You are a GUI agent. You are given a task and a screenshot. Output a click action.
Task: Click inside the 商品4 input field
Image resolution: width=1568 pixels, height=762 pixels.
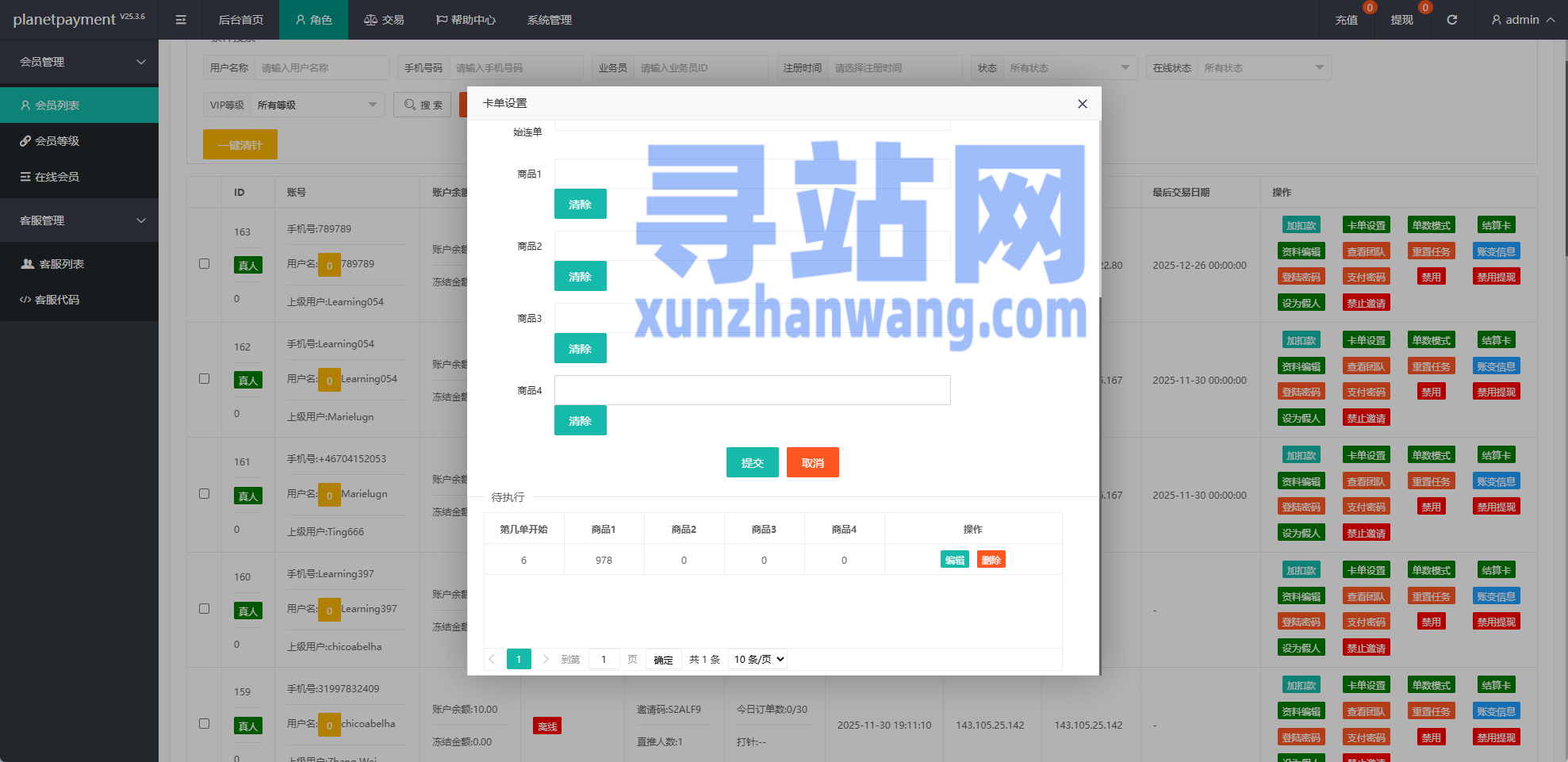click(x=752, y=389)
